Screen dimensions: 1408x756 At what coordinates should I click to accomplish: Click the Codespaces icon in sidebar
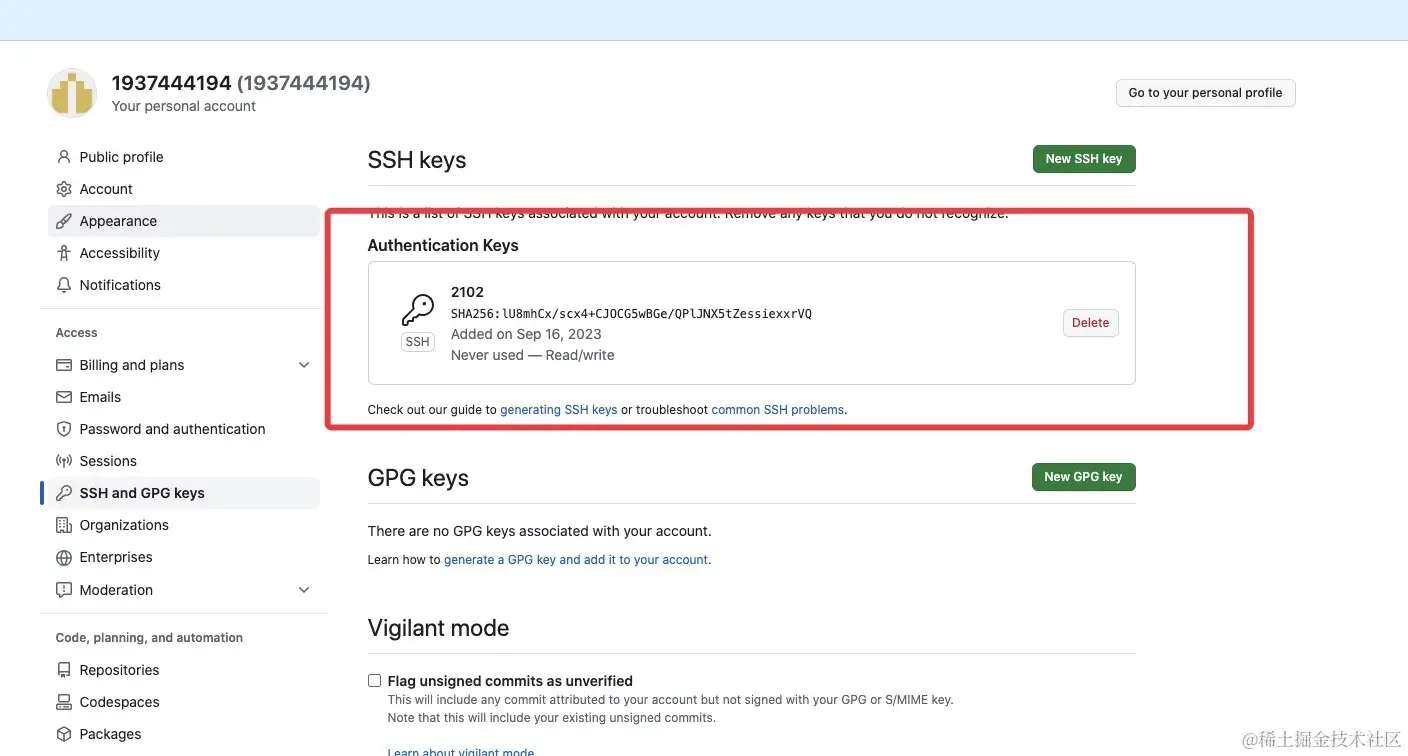click(x=64, y=702)
